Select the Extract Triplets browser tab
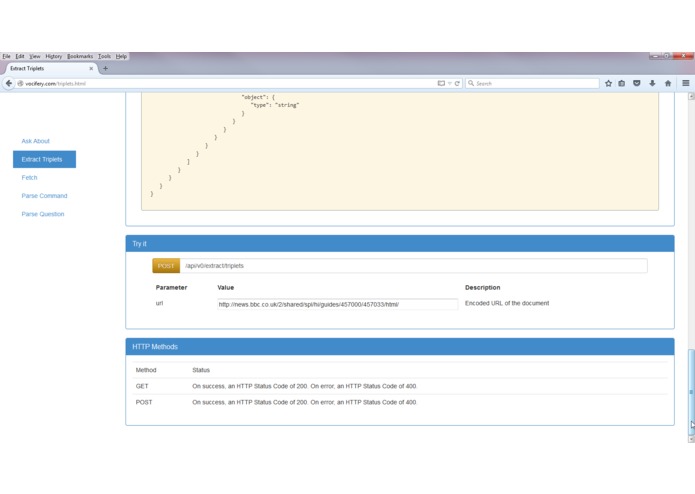 tap(51, 68)
